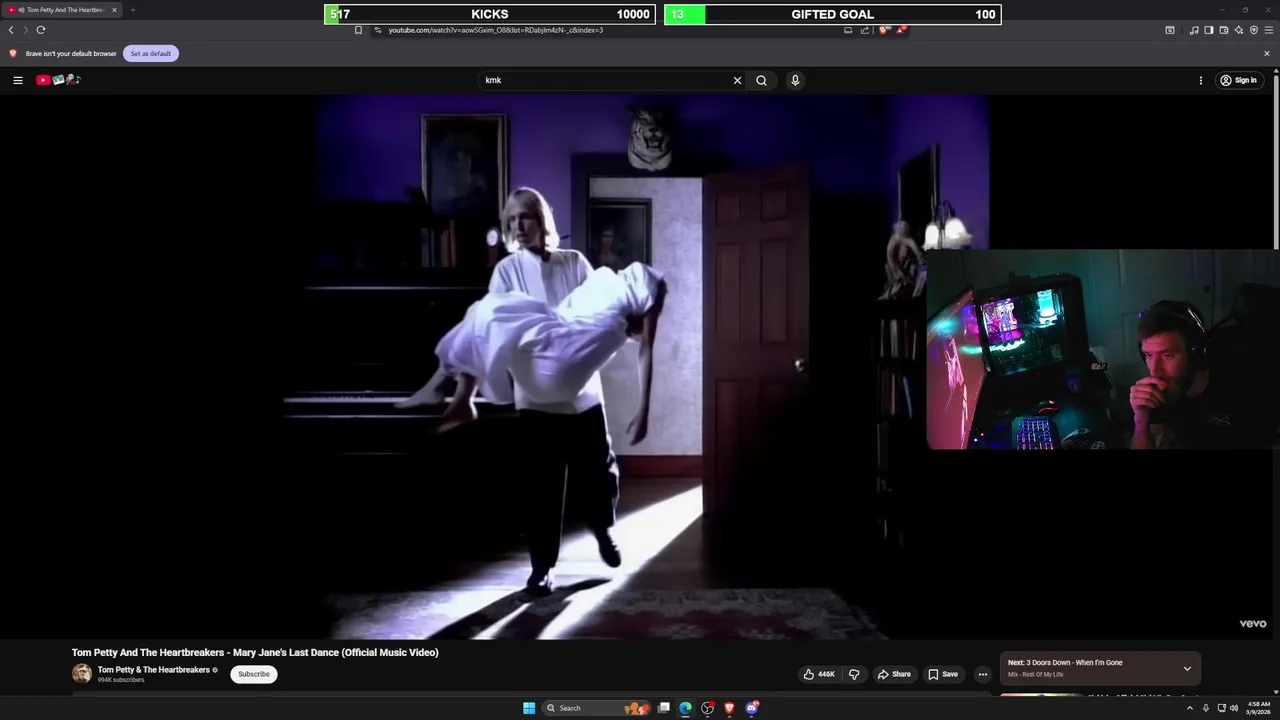The image size is (1280, 720).
Task: Open the YouTube hamburger guide menu
Action: tap(17, 80)
